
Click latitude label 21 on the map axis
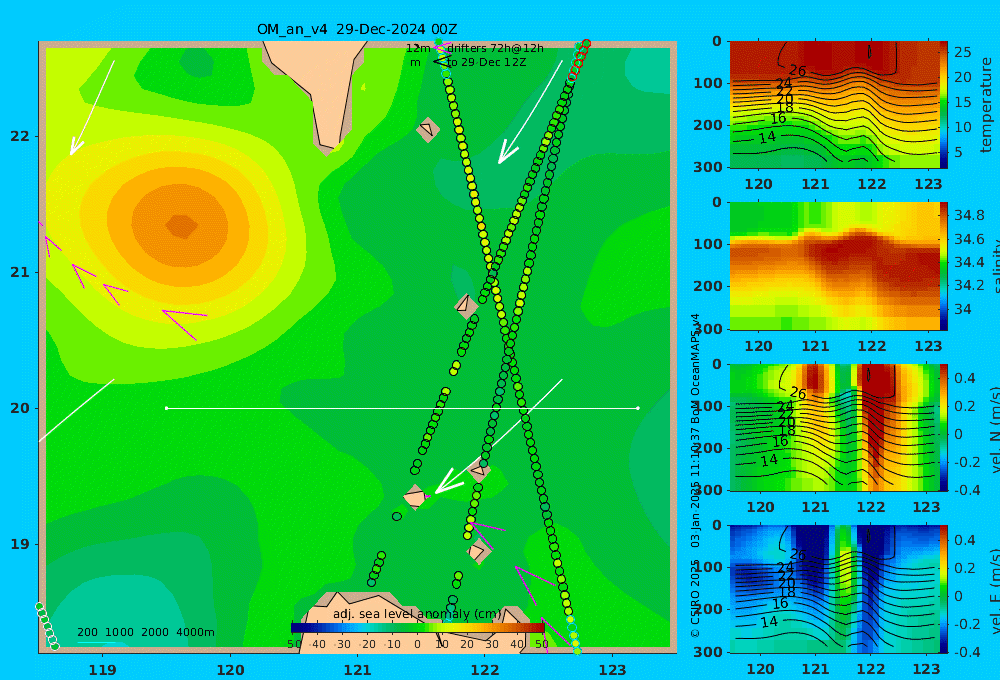coord(20,272)
